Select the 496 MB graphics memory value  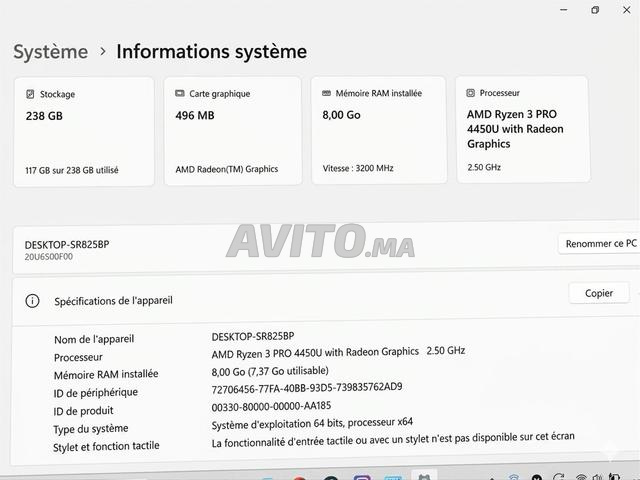[195, 116]
